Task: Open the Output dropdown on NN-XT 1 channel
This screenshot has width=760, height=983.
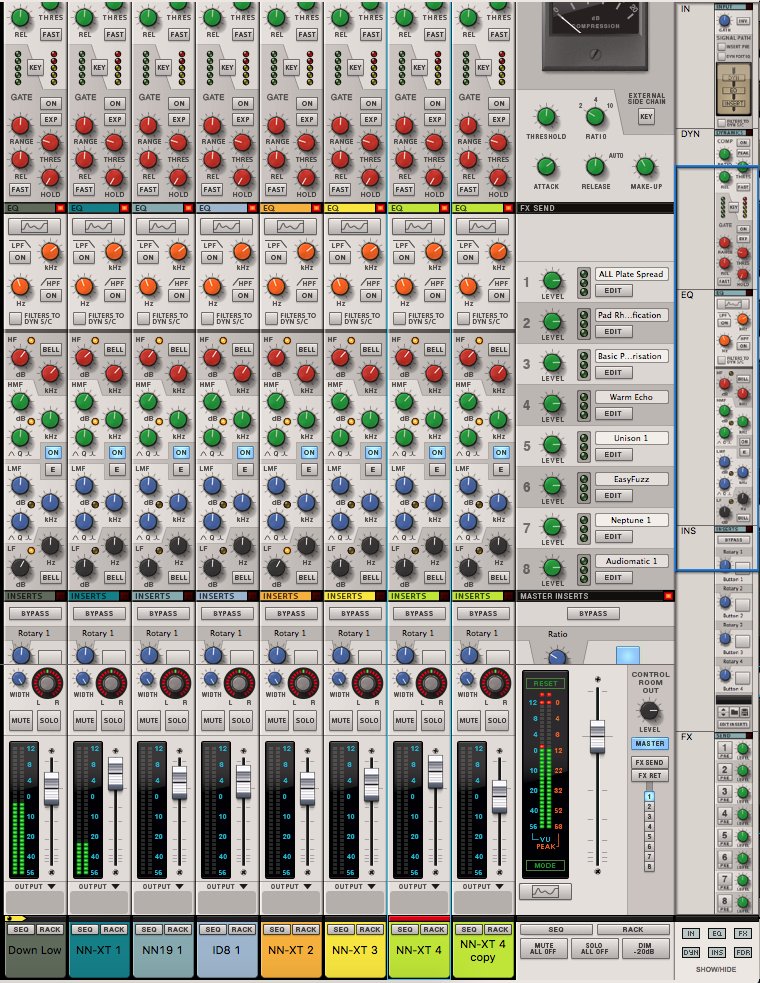Action: [x=100, y=886]
